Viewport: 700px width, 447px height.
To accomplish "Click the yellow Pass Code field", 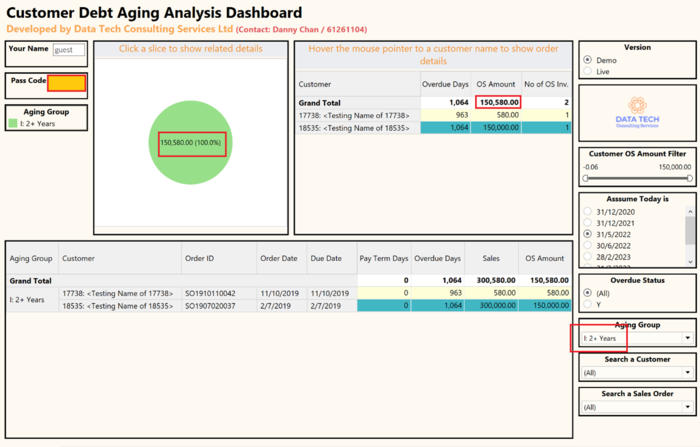I will (67, 84).
